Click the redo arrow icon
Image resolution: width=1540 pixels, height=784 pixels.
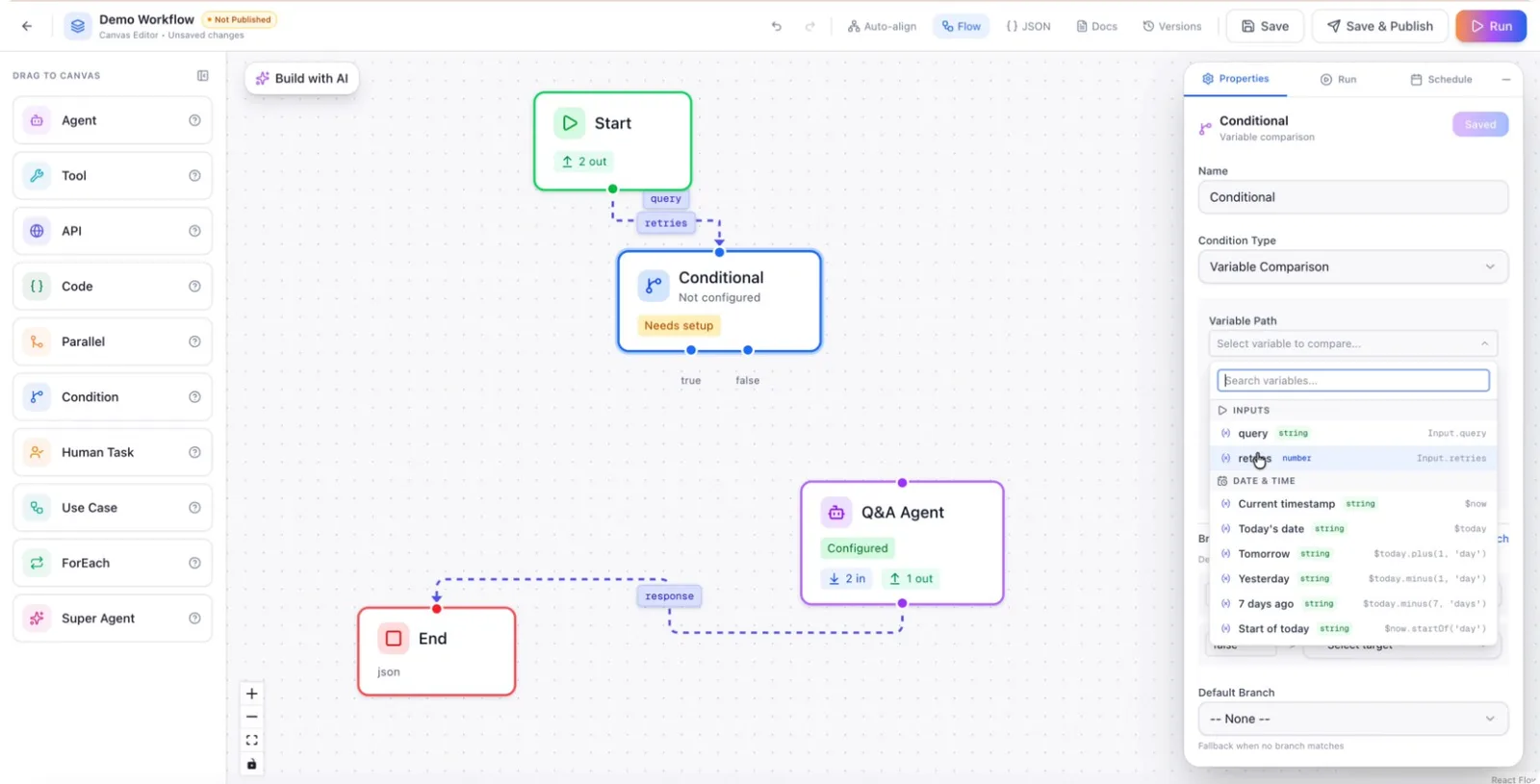coord(810,26)
